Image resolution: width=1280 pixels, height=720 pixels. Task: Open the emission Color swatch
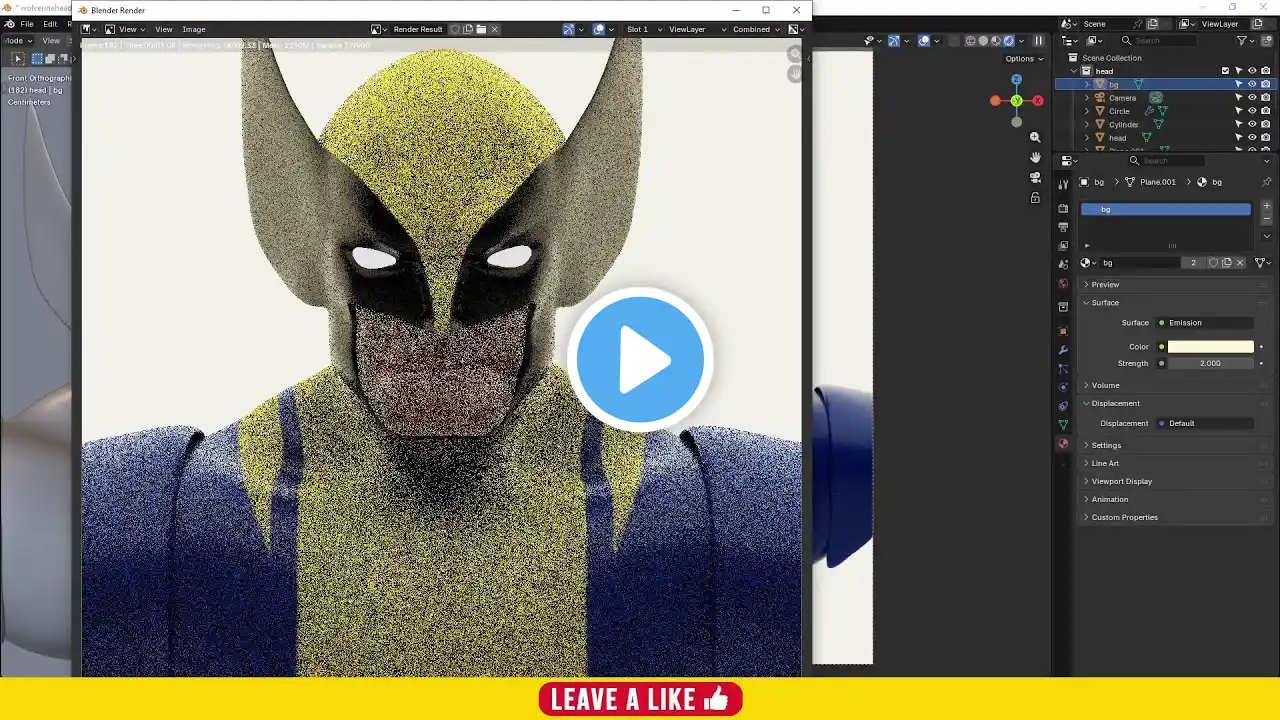click(1210, 347)
